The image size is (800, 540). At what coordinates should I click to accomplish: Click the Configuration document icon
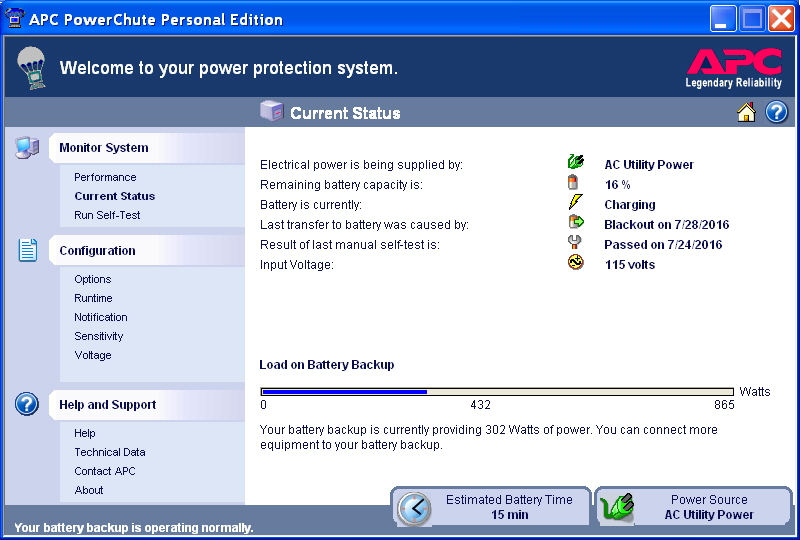point(28,251)
